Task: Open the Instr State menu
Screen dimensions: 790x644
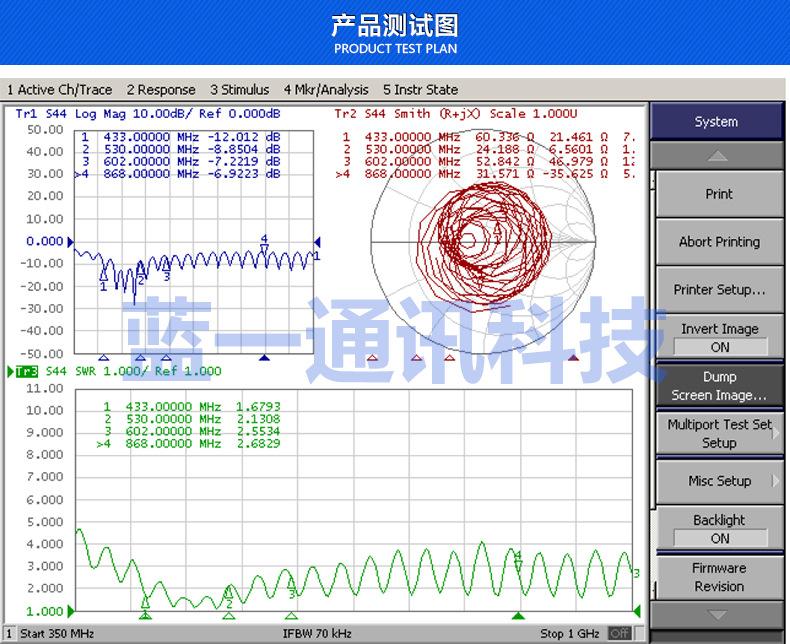Action: [x=420, y=90]
